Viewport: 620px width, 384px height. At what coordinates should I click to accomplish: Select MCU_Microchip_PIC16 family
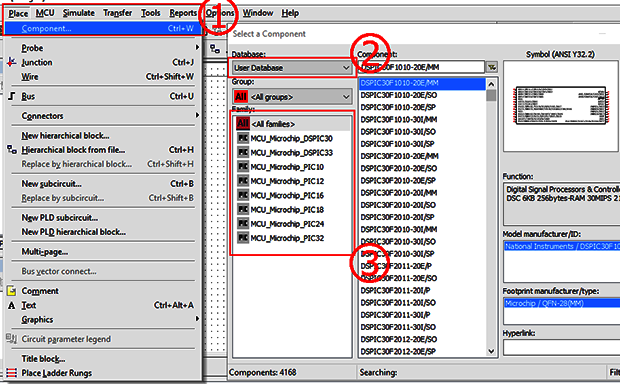(292, 195)
